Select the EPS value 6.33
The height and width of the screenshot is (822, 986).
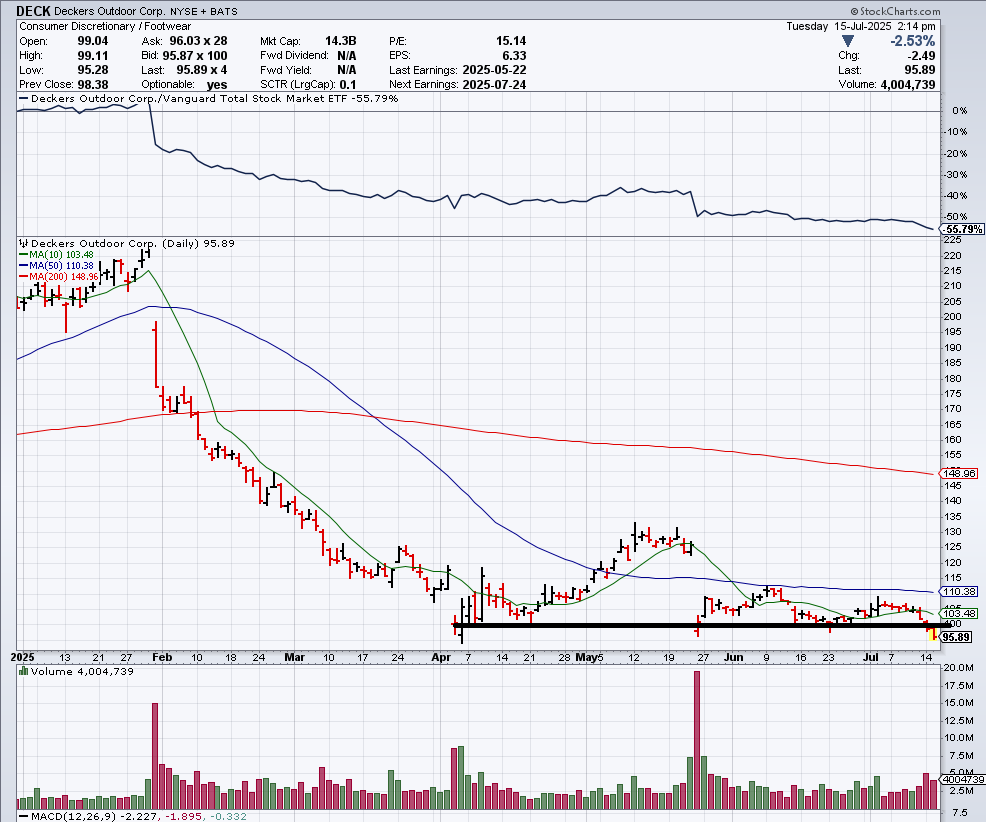514,55
